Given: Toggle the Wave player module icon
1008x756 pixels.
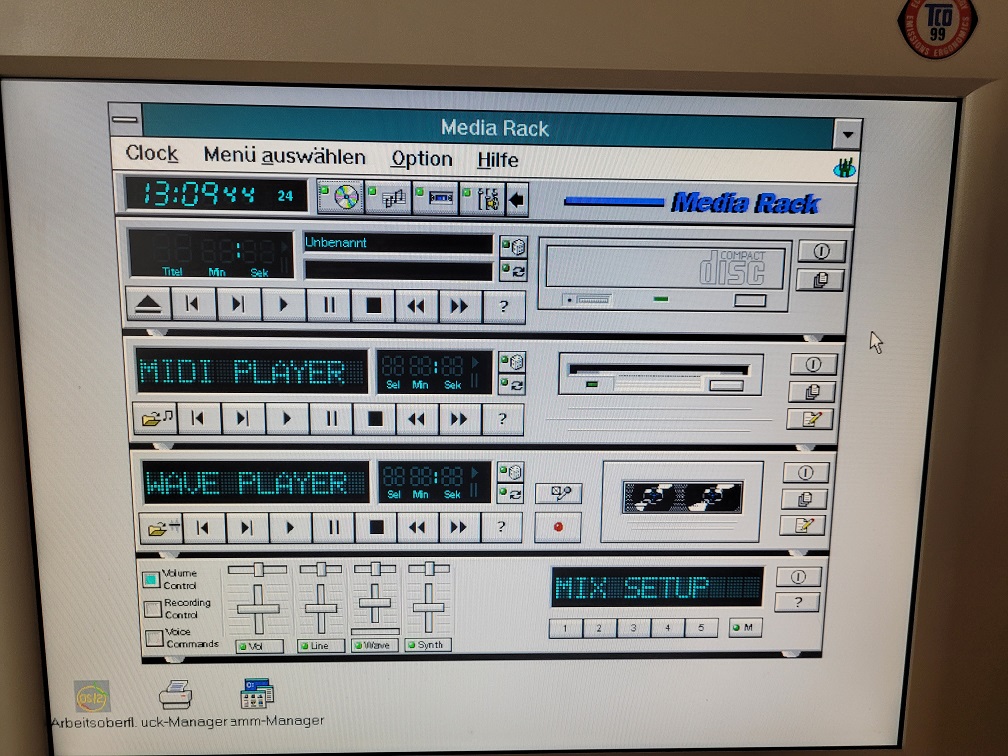Looking at the screenshot, I should (x=436, y=199).
